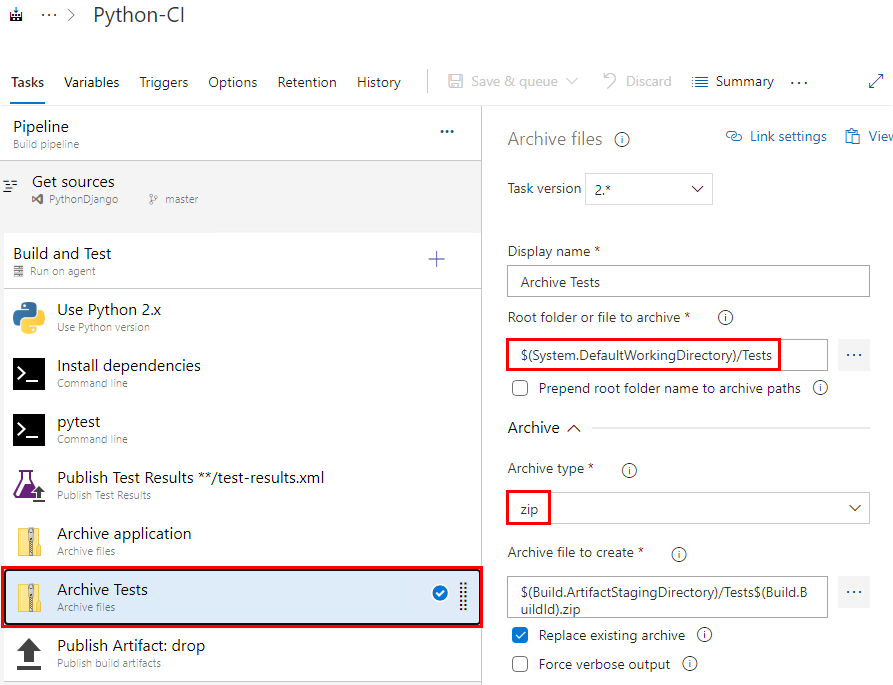893x685 pixels.
Task: Open the toolbar more actions ellipsis
Action: [x=798, y=83]
